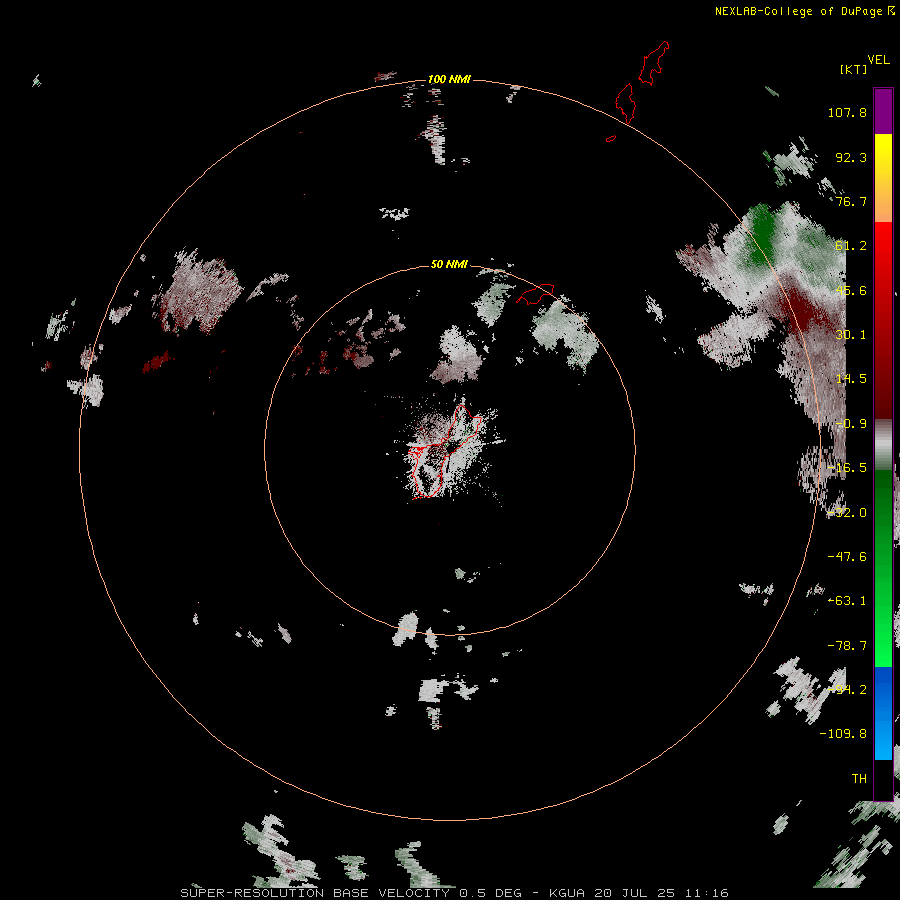The image size is (900, 900).
Task: Click the 'KGUA' station identifier in caption
Action: coord(567,893)
